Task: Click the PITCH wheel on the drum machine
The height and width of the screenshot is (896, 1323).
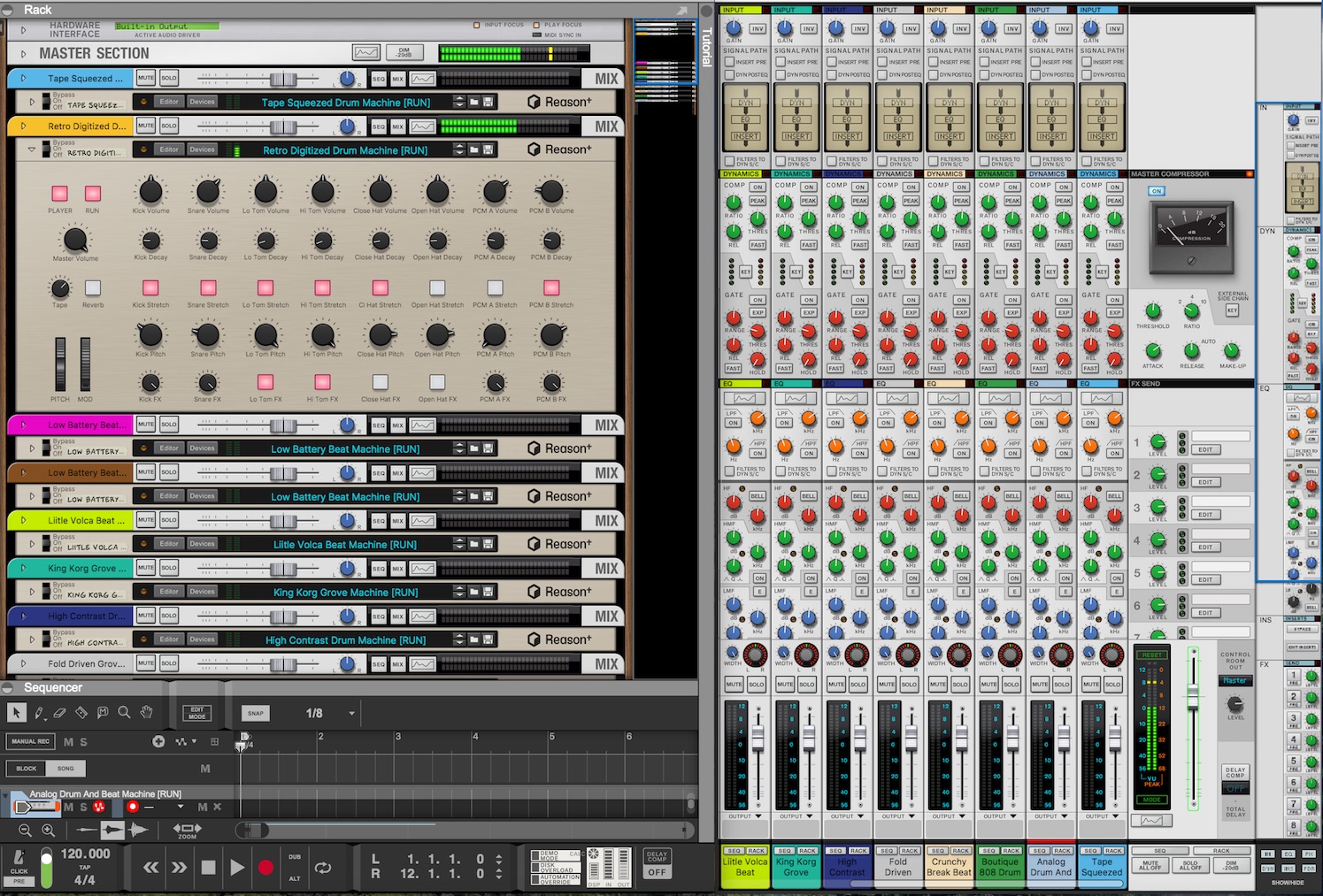Action: click(x=60, y=364)
